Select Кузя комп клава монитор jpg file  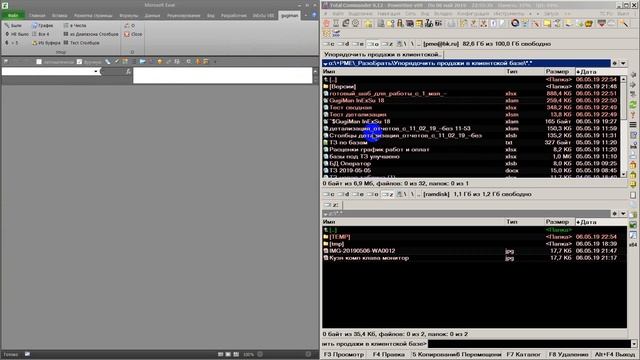(474, 258)
